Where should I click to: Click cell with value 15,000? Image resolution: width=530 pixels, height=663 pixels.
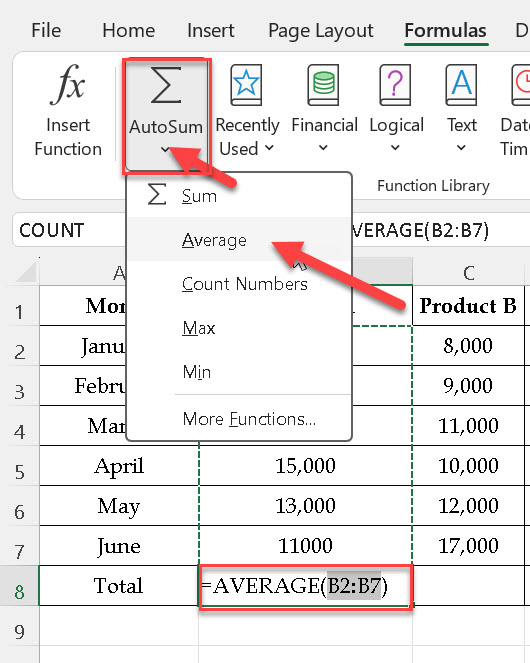[305, 466]
